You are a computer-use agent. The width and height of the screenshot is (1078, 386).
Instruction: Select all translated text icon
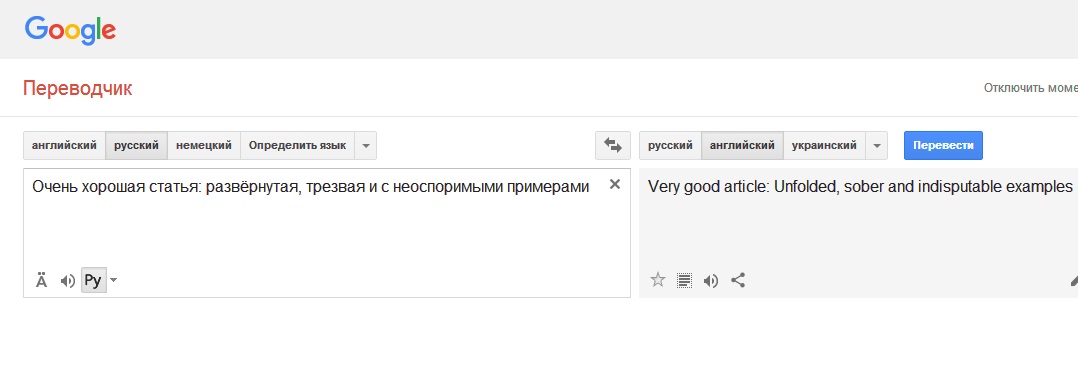click(x=684, y=280)
